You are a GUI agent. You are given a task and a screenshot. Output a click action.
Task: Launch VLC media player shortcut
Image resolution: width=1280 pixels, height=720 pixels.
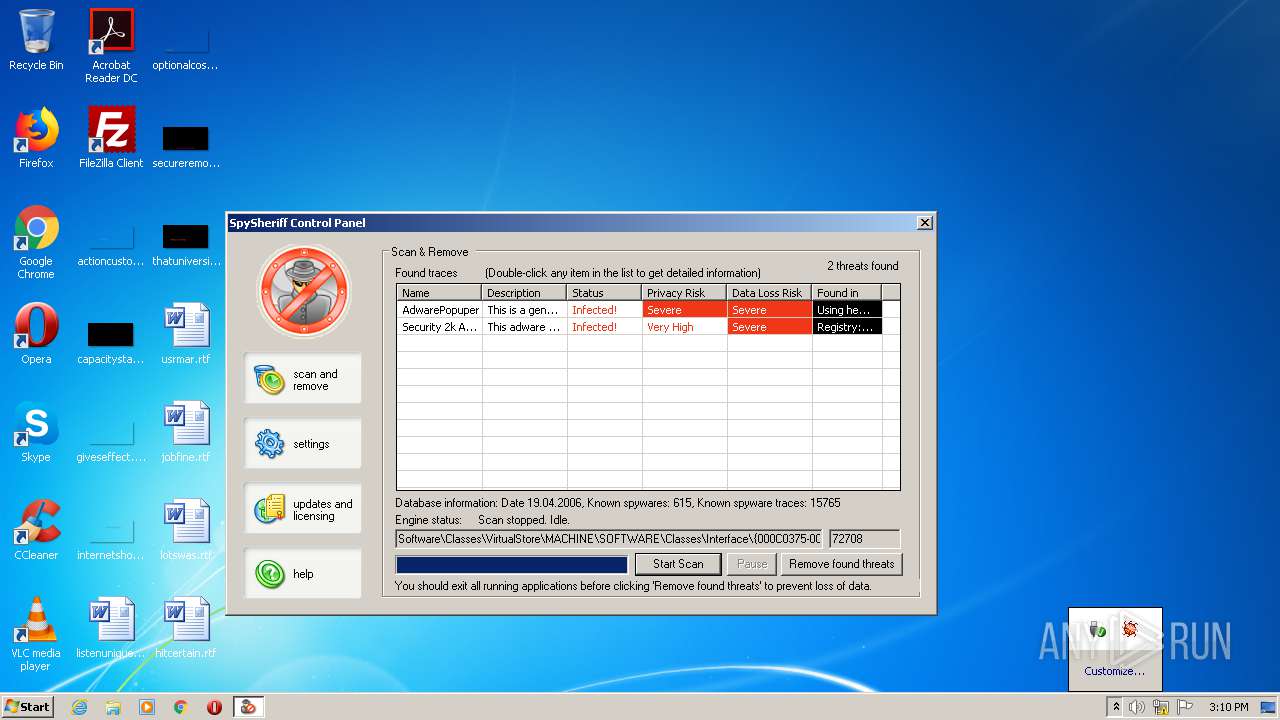pyautogui.click(x=36, y=634)
